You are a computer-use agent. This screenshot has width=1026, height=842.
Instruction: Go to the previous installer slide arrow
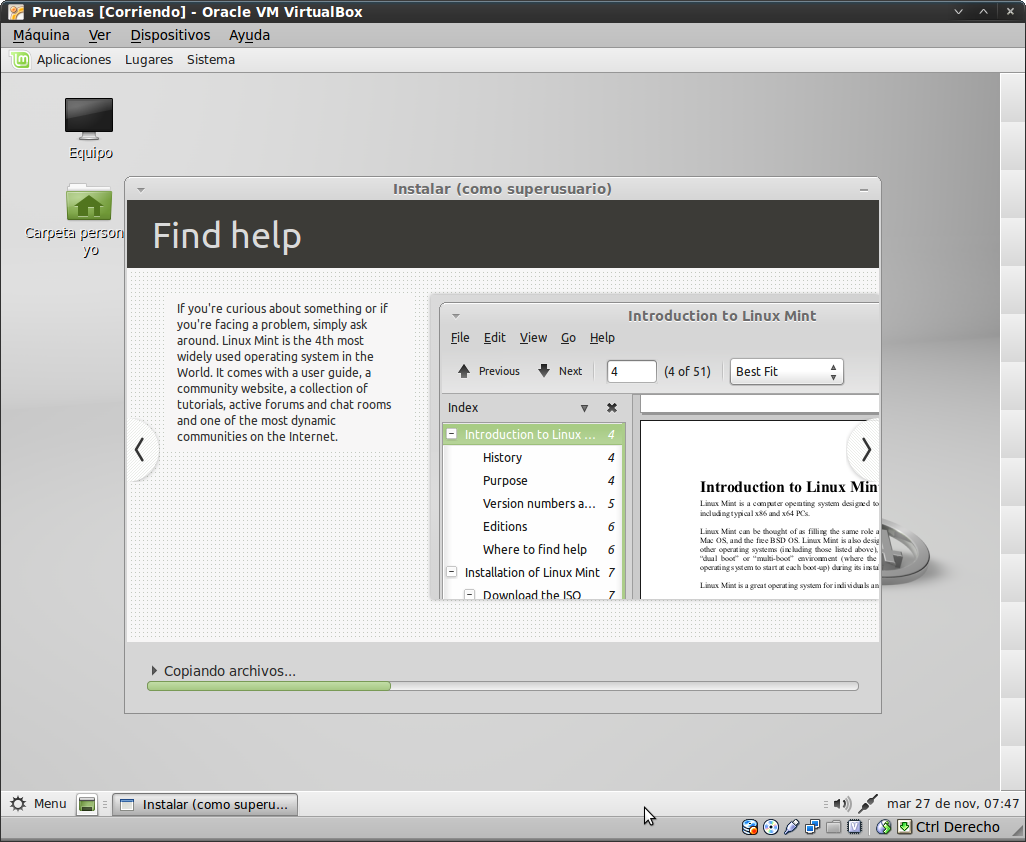coord(140,450)
